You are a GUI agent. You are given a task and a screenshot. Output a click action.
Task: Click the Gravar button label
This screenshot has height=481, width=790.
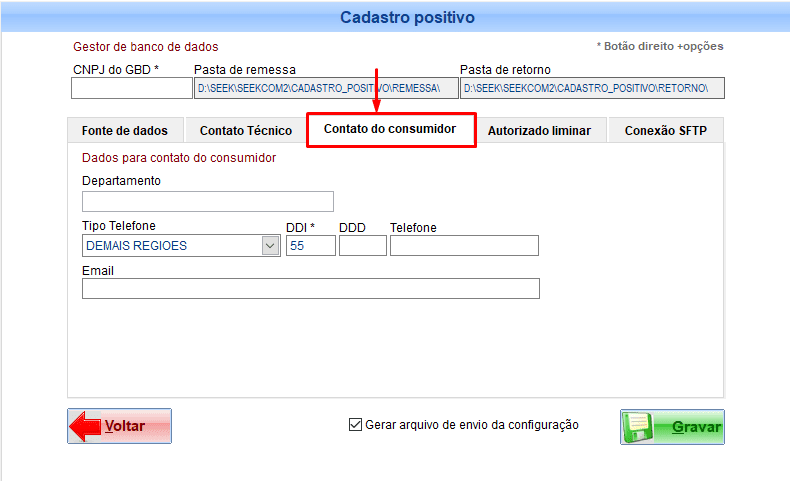[x=696, y=427]
